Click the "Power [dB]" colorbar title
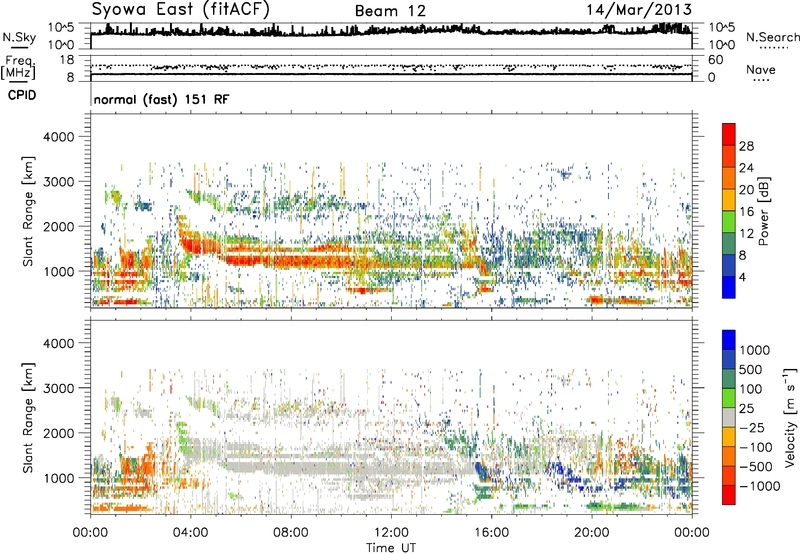 764,211
